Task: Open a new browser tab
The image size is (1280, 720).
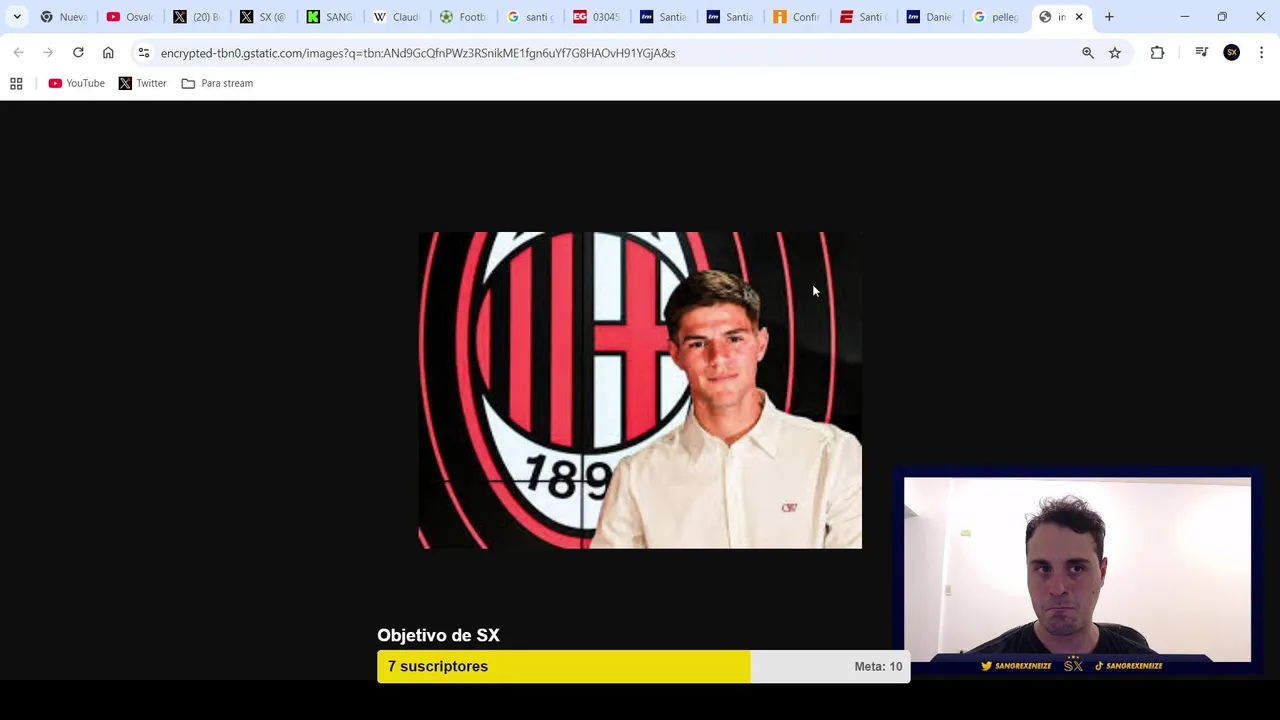Action: coord(1109,17)
